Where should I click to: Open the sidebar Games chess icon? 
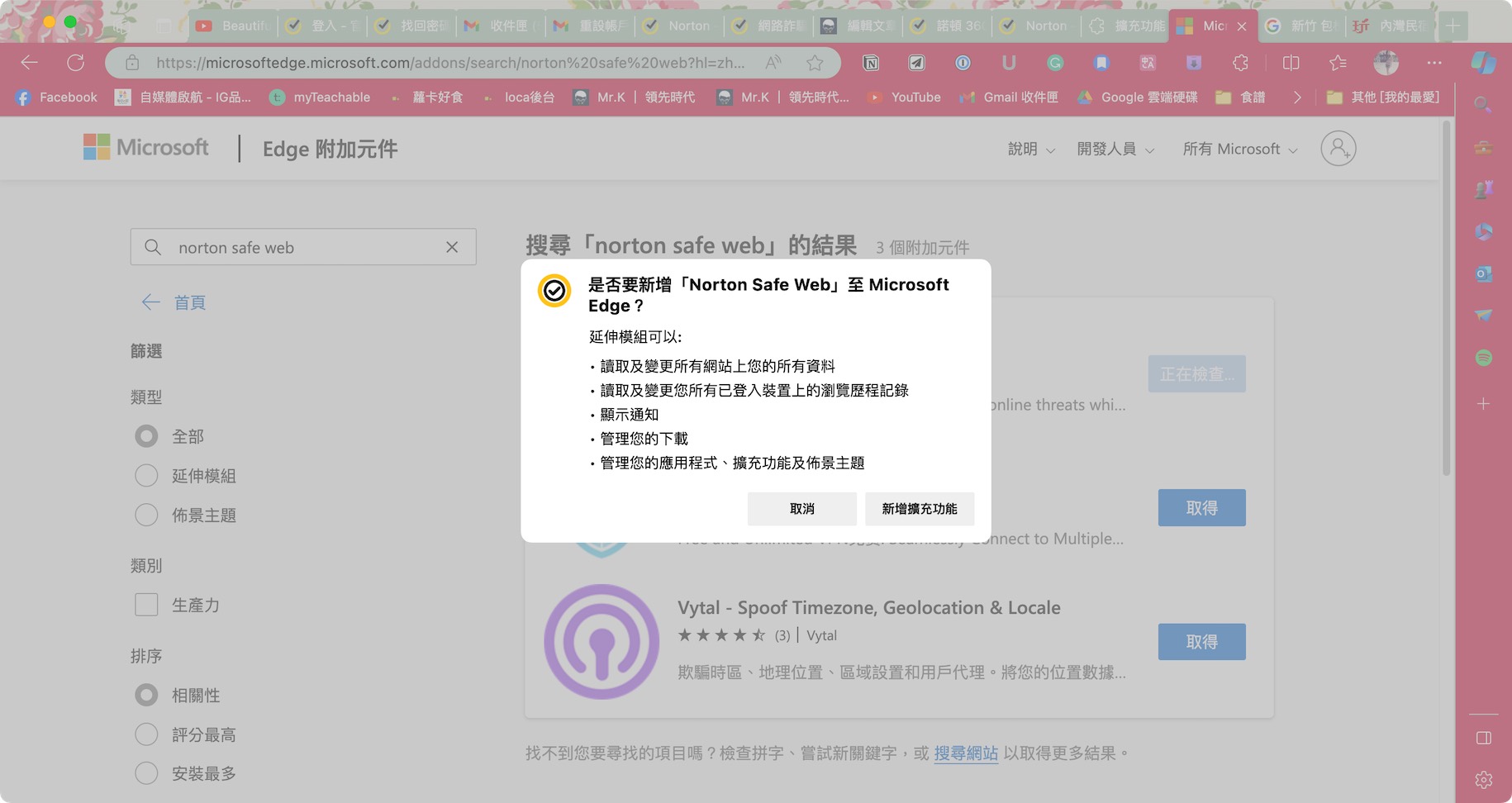[1483, 189]
